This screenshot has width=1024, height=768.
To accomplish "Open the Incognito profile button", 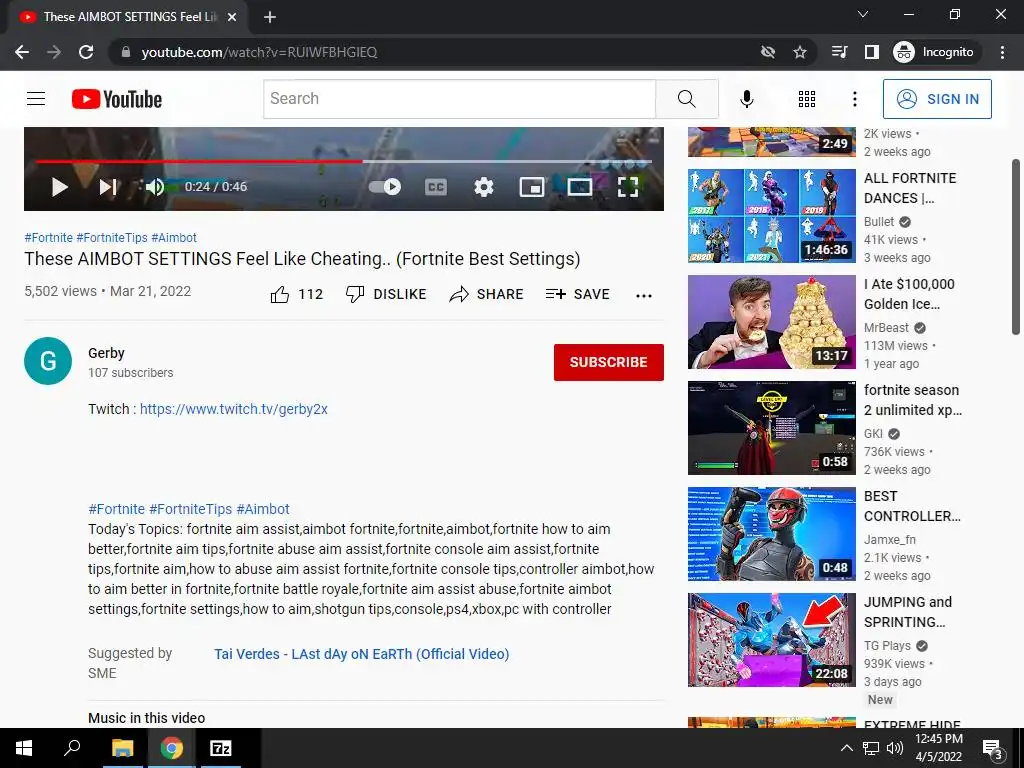I will click(935, 52).
